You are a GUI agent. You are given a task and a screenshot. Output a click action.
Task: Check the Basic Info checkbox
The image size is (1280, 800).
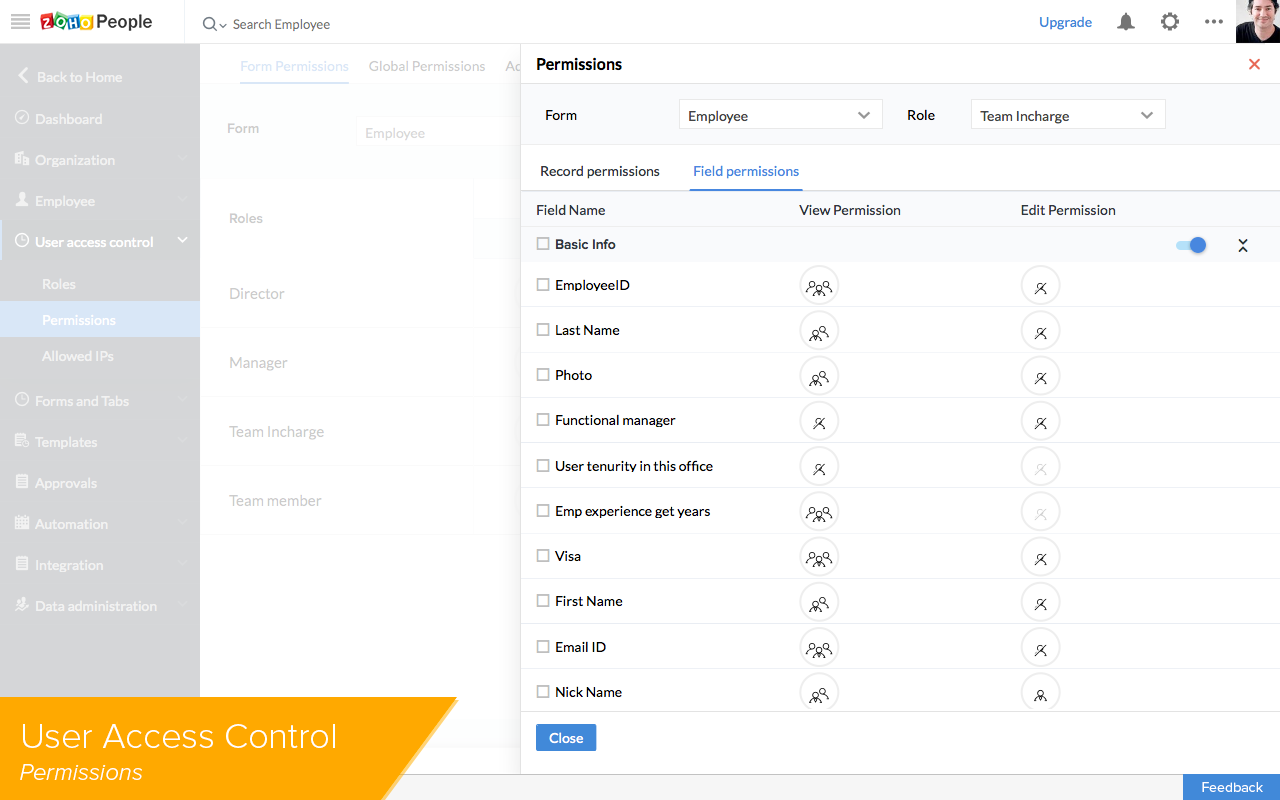point(543,244)
